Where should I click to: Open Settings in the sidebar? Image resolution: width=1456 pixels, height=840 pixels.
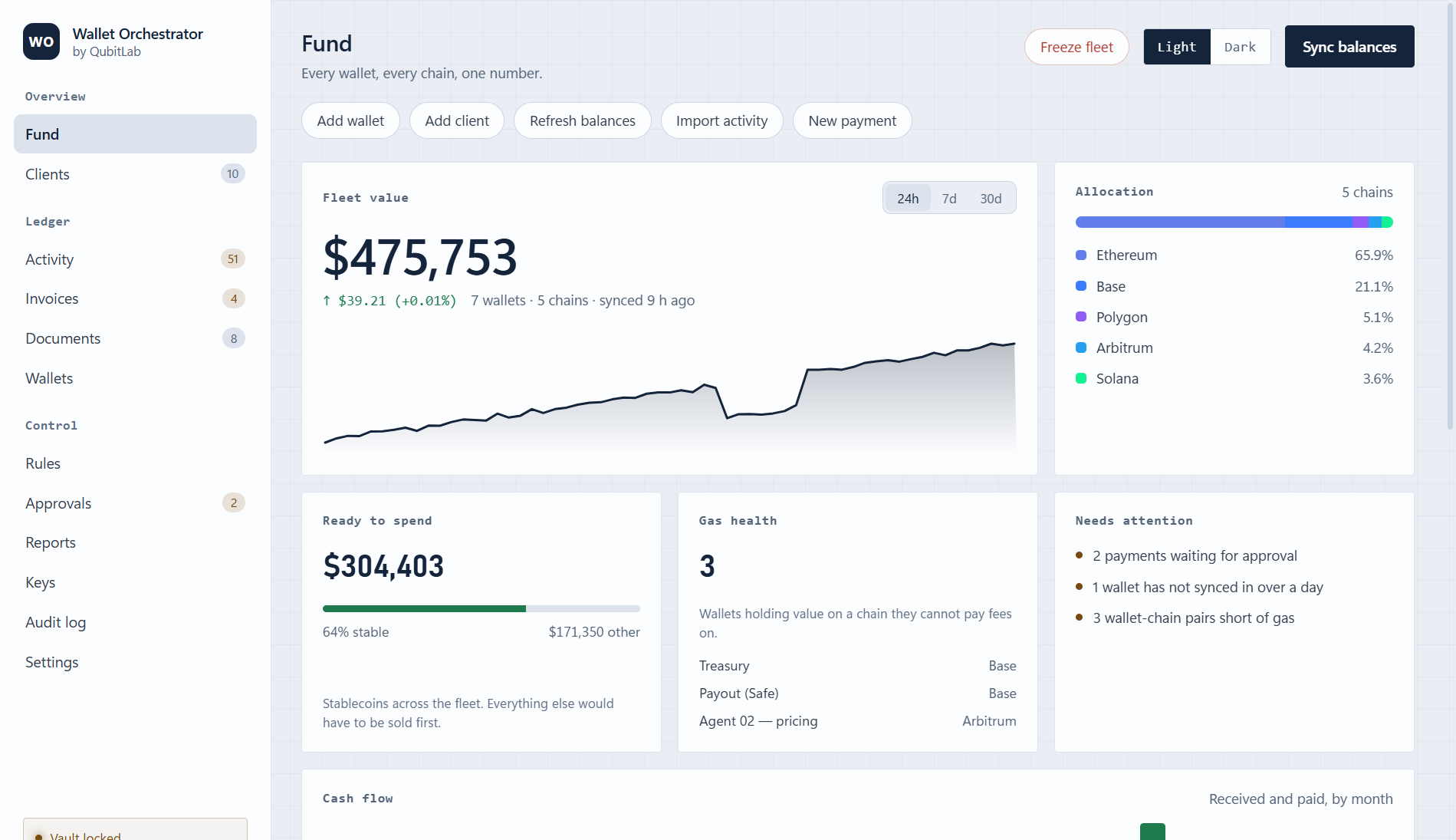[135, 662]
